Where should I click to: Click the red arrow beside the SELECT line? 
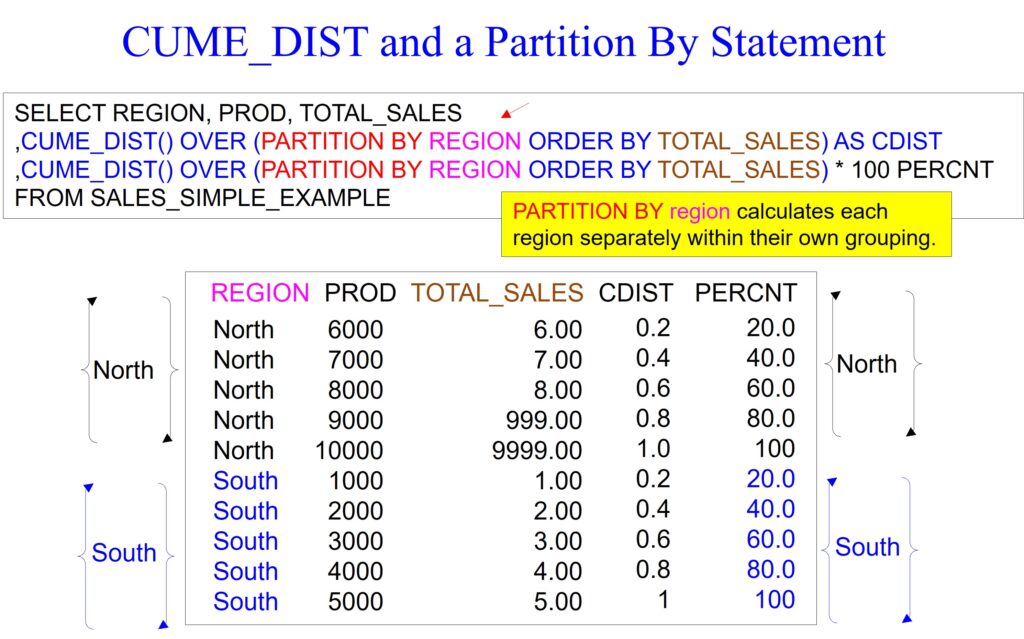514,112
